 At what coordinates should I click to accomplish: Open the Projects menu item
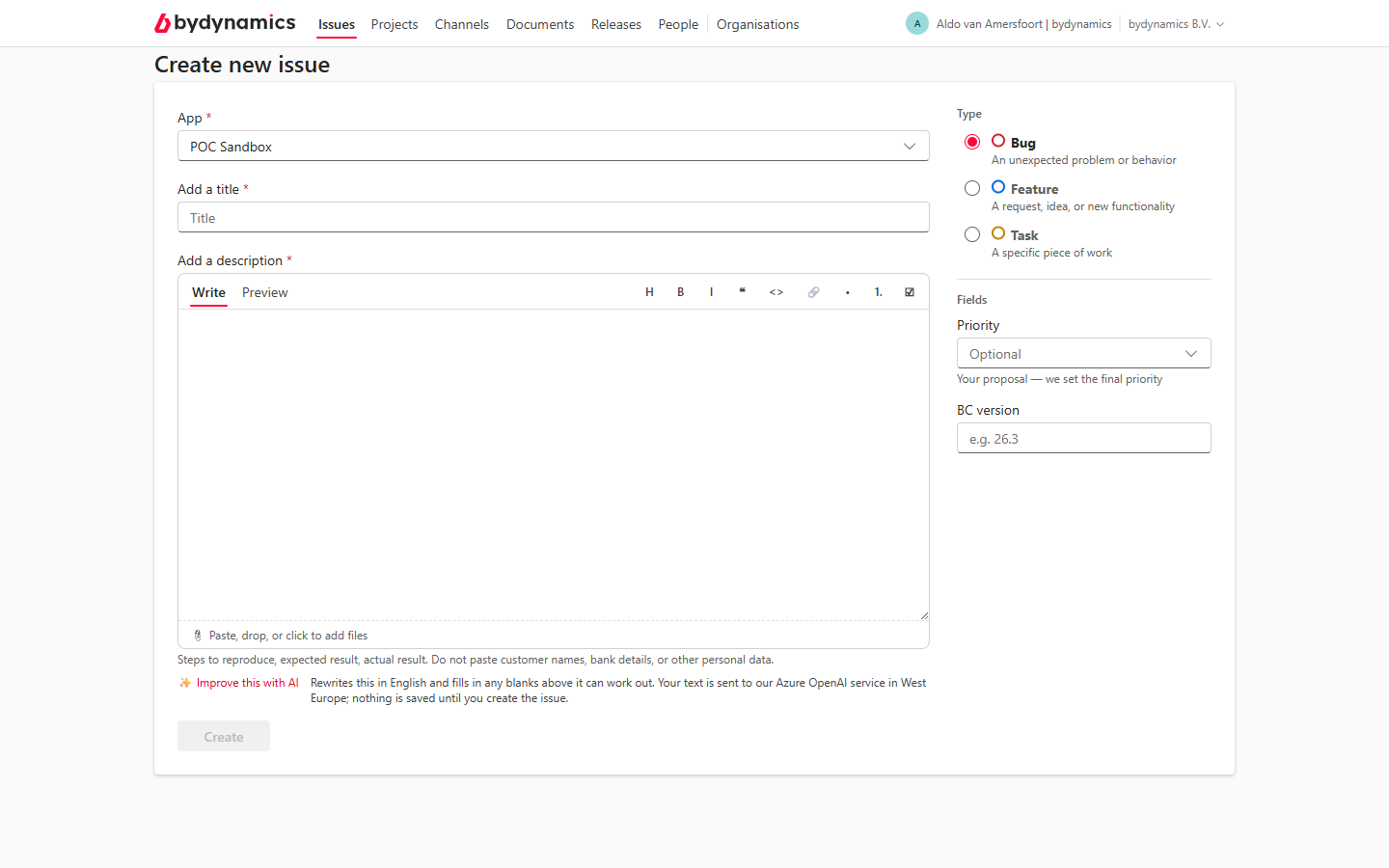tap(395, 24)
